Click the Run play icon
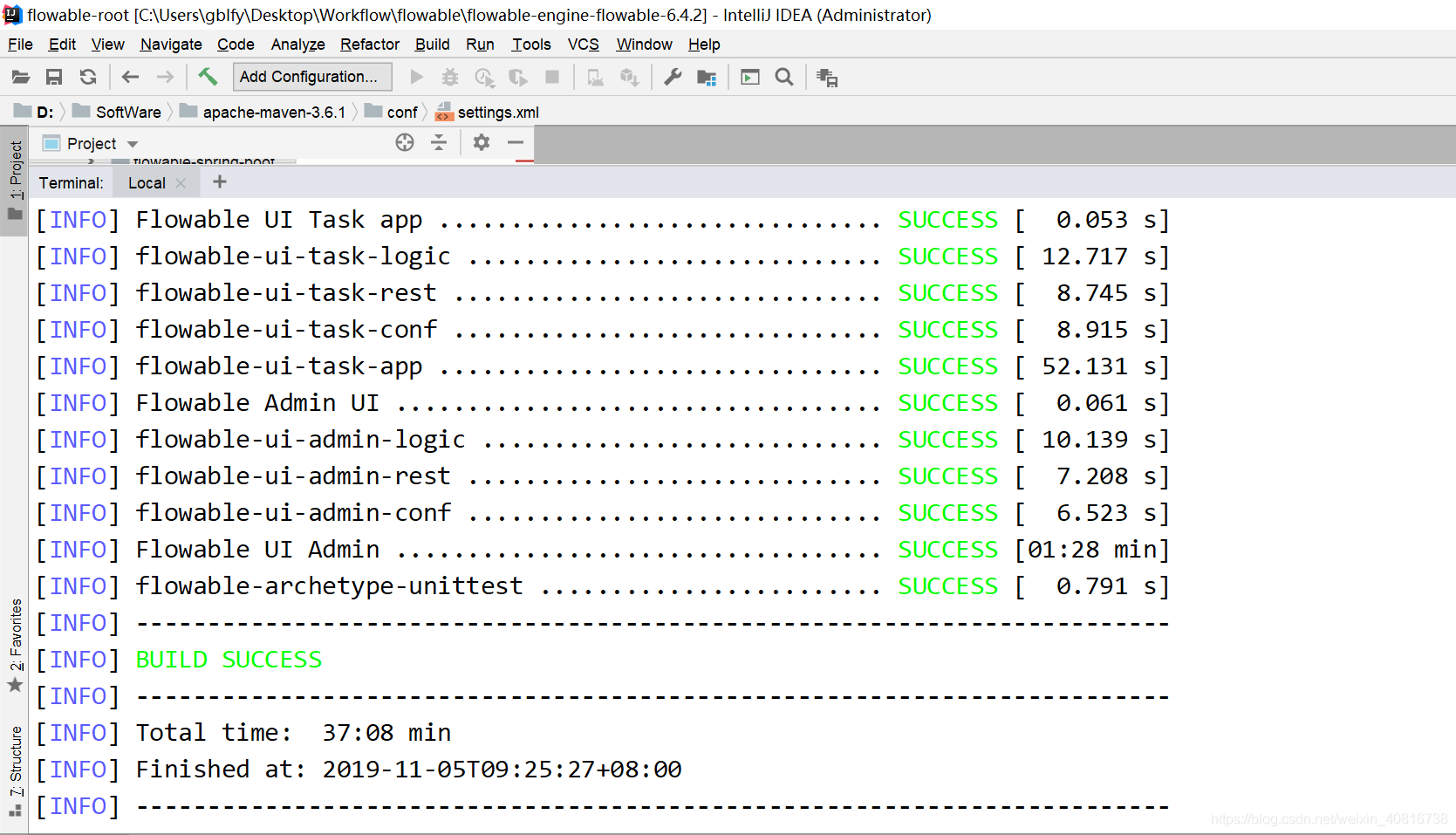1456x835 pixels. (417, 78)
